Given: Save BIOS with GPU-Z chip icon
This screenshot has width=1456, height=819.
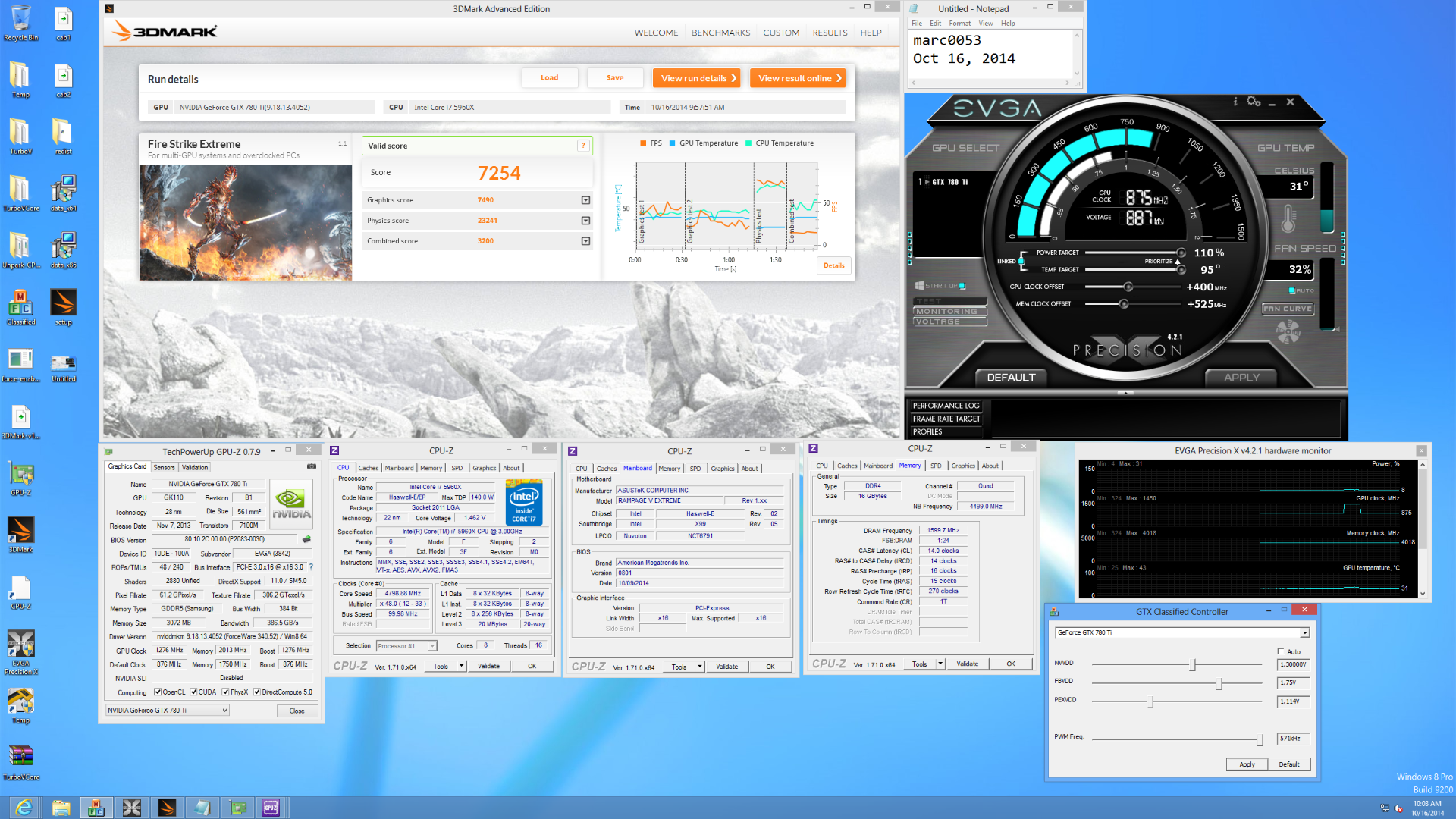Looking at the screenshot, I should tap(306, 539).
